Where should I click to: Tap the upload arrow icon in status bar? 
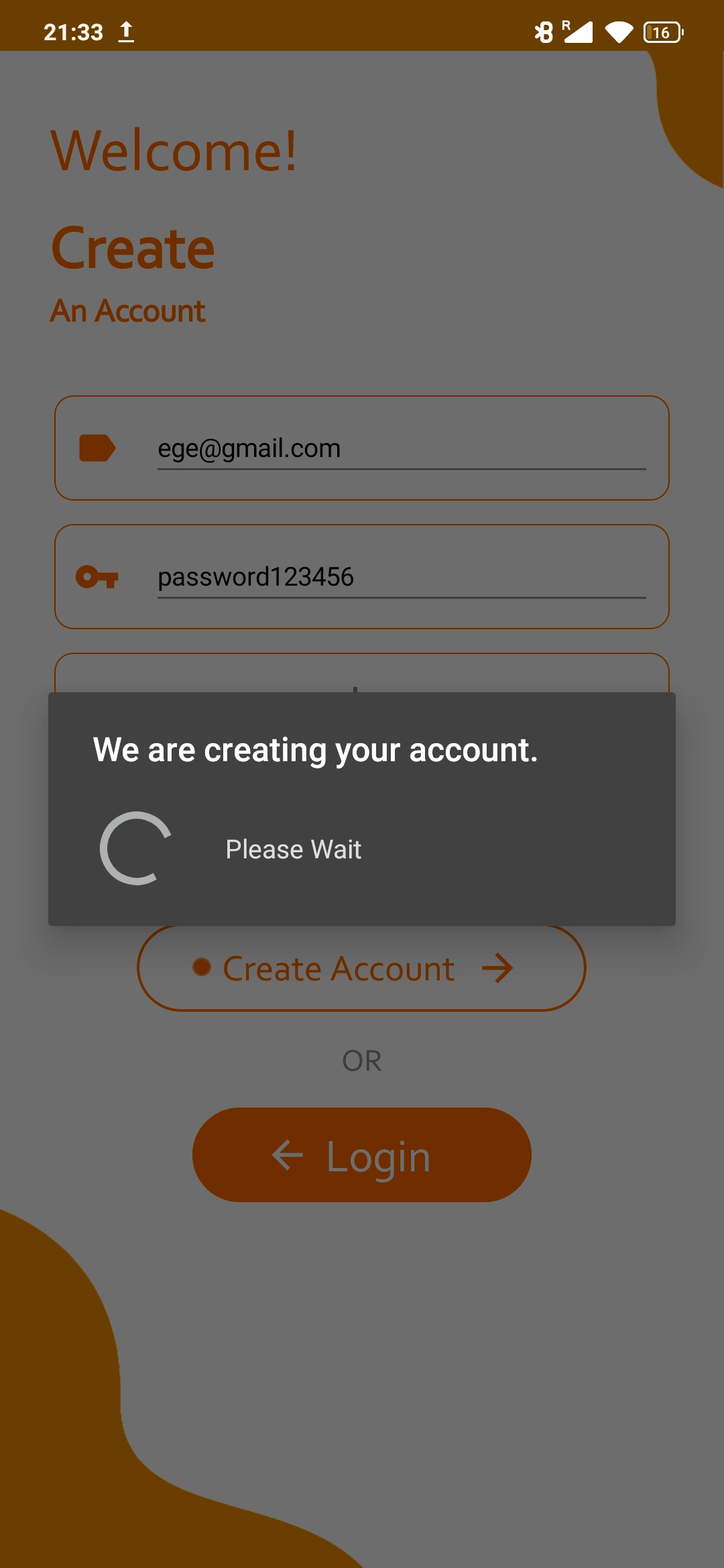coord(126,31)
